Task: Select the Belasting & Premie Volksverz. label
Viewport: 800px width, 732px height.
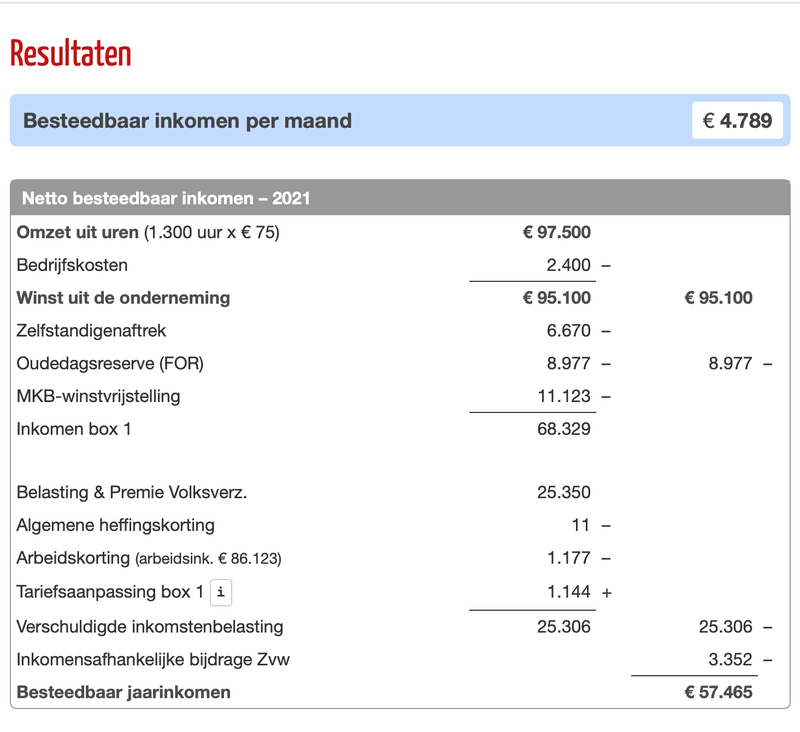Action: [x=132, y=492]
